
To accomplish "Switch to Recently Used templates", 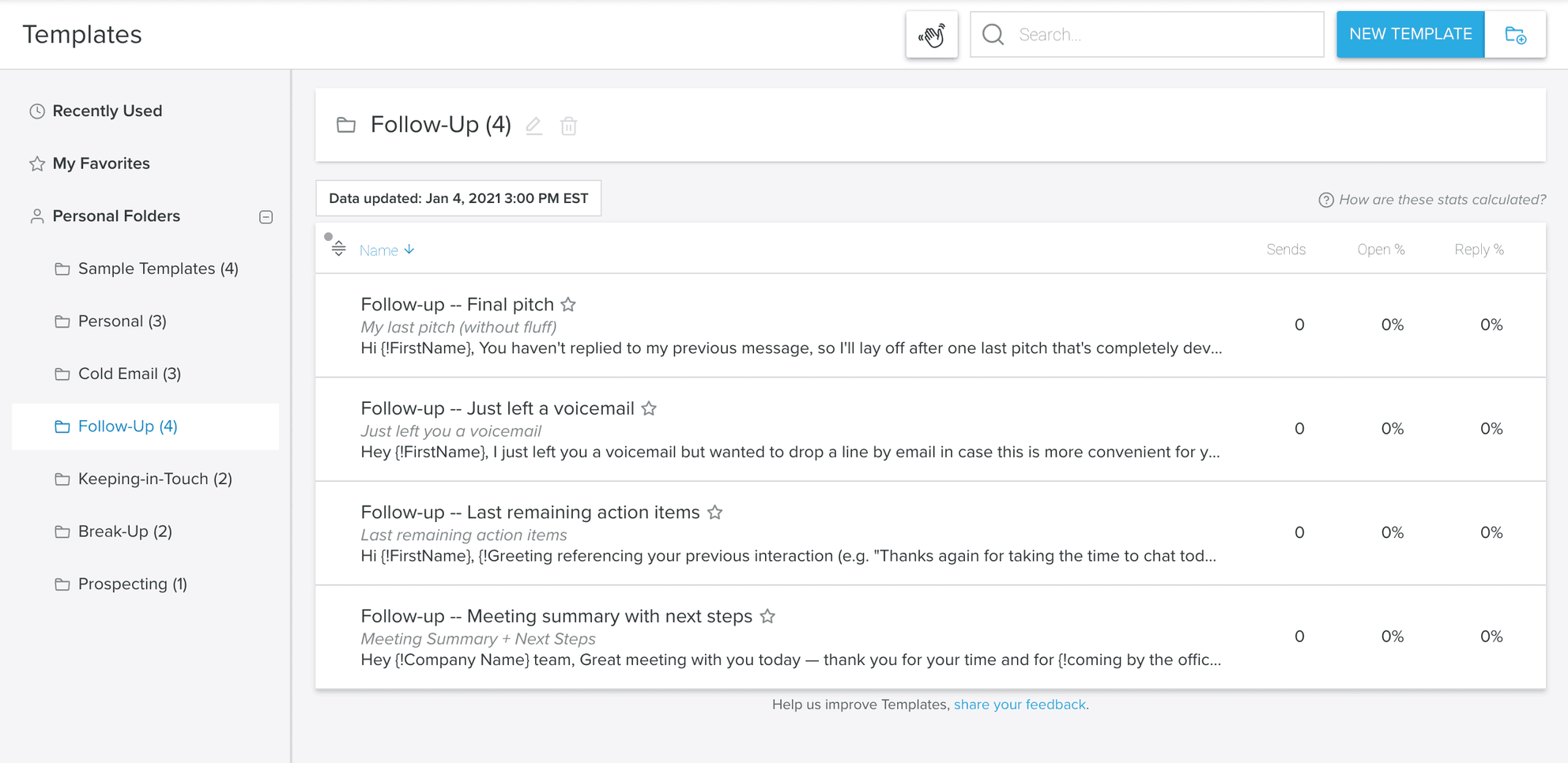I will coord(107,111).
